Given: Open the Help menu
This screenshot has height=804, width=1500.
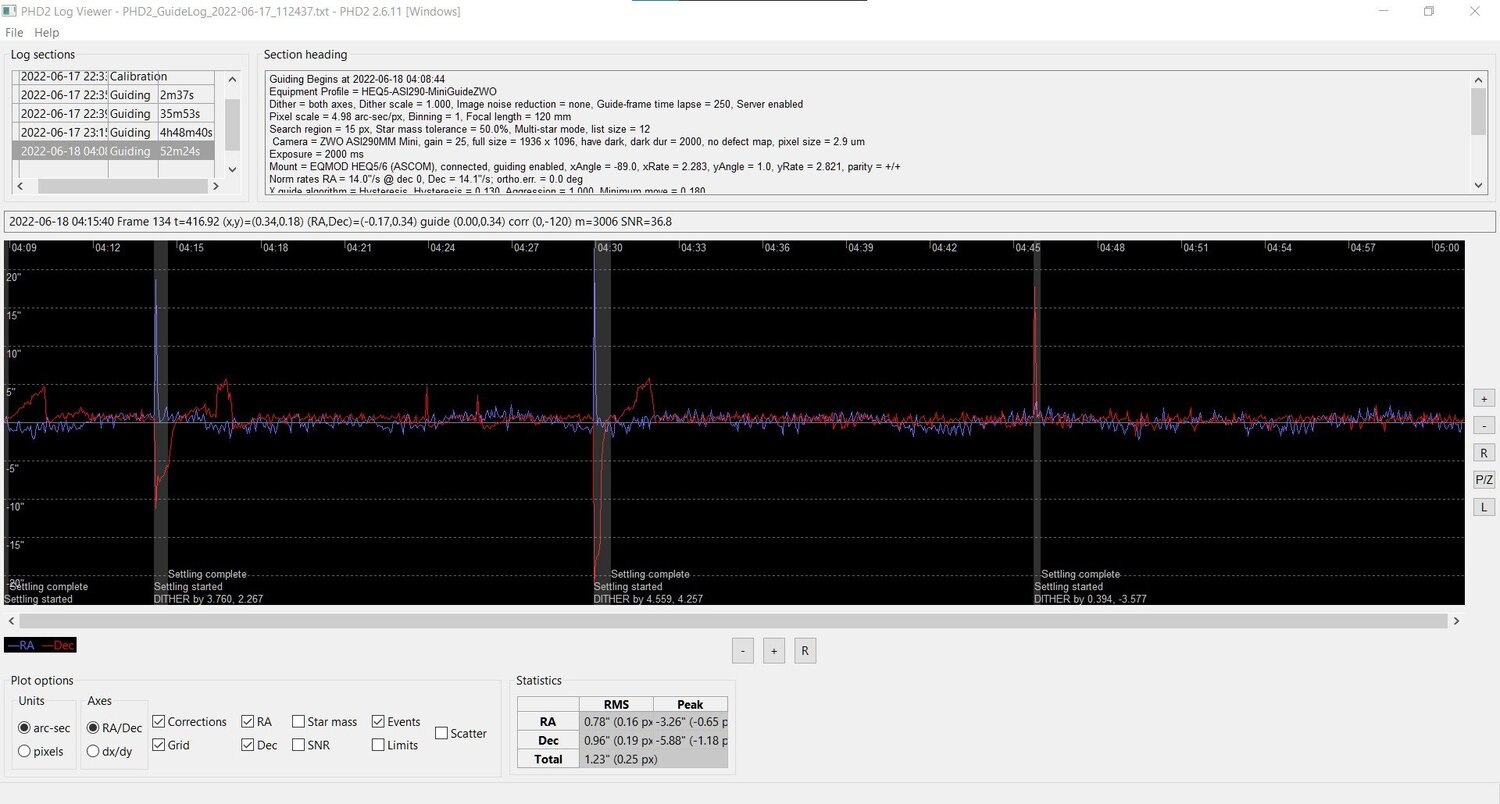Looking at the screenshot, I should [x=47, y=33].
